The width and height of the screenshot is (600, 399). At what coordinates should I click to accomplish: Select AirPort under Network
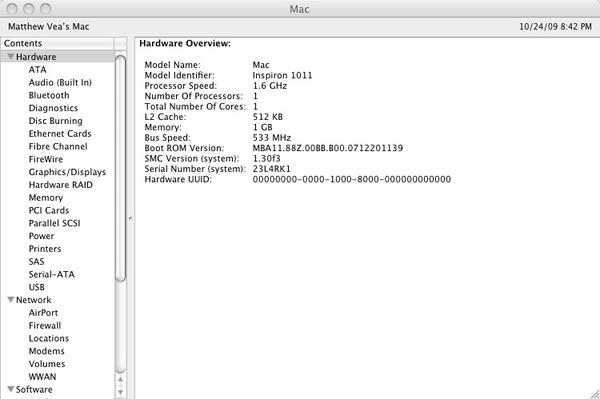[43, 313]
